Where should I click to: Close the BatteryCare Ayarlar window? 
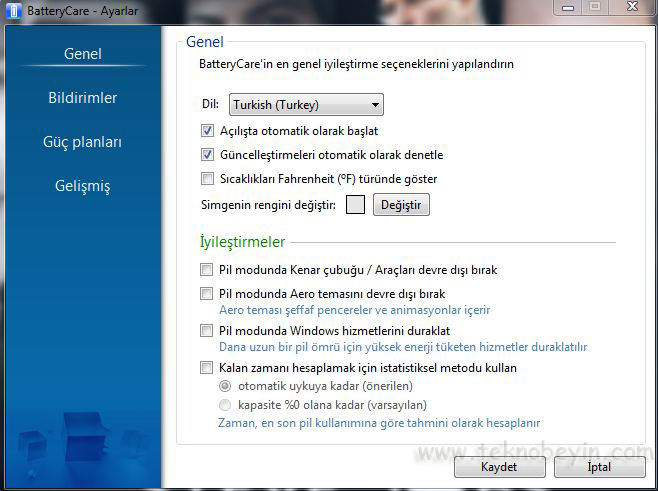(x=632, y=7)
